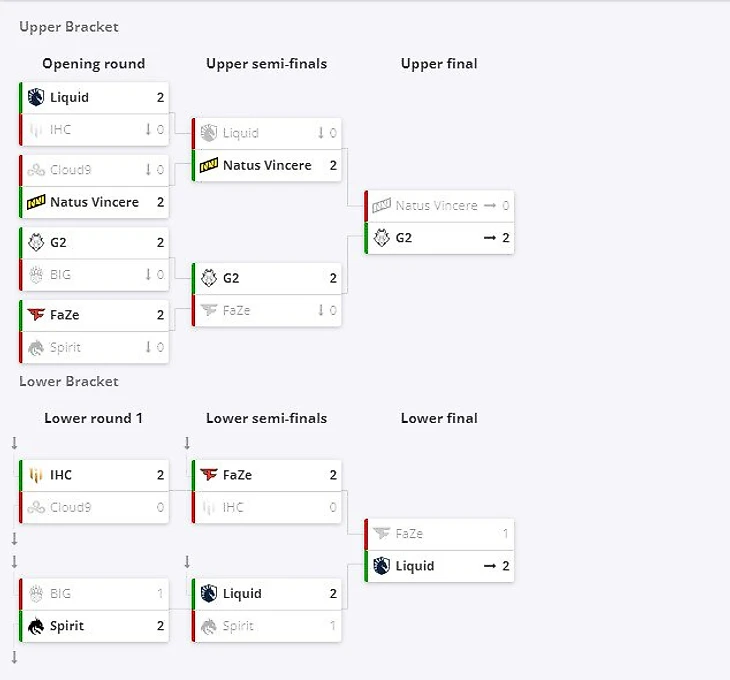Open Natus Vincere team in Opening round
Image resolution: width=730 pixels, height=680 pixels.
[x=94, y=202]
